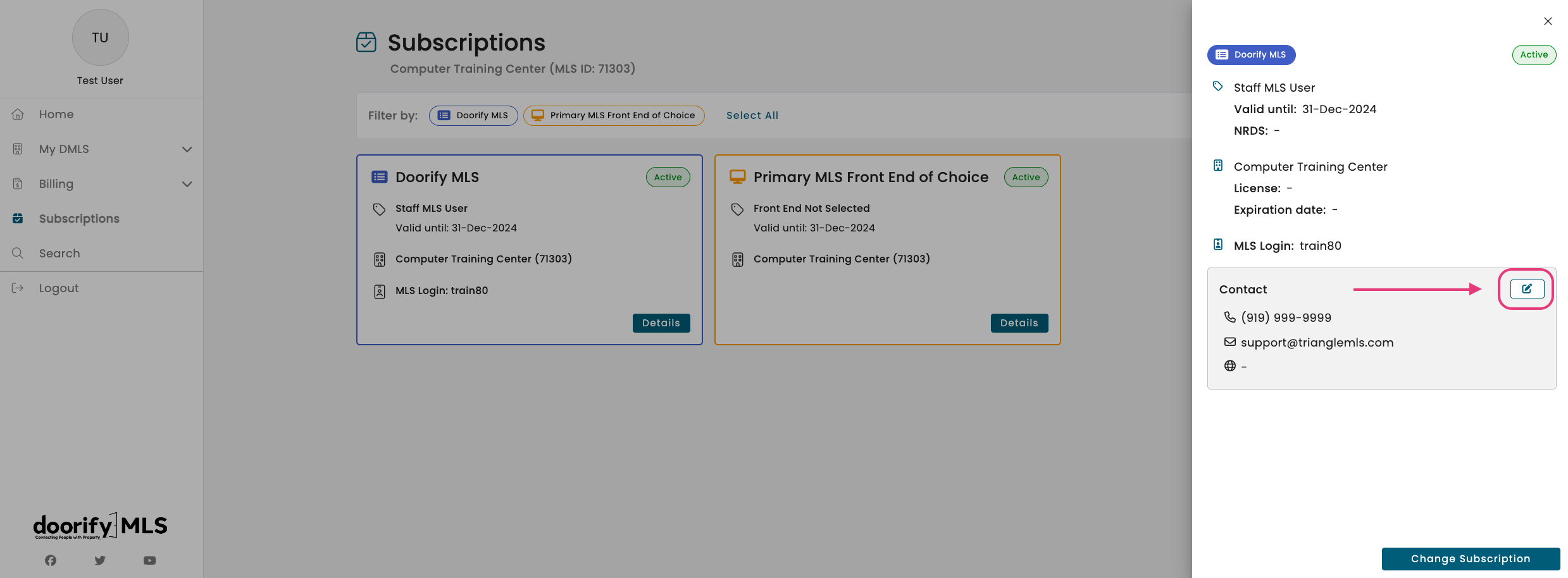Click the Logout arrow icon
Screen dimensions: 1568x578
(x=18, y=288)
